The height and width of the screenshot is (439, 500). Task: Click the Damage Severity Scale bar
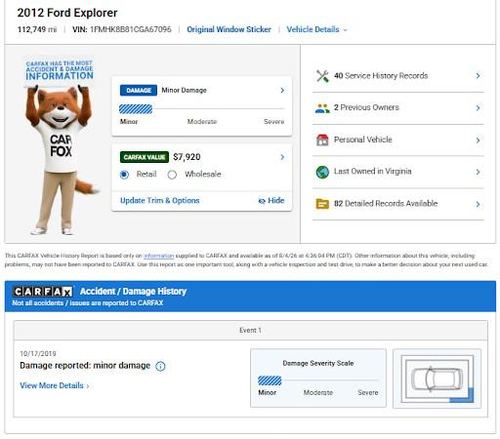[318, 380]
